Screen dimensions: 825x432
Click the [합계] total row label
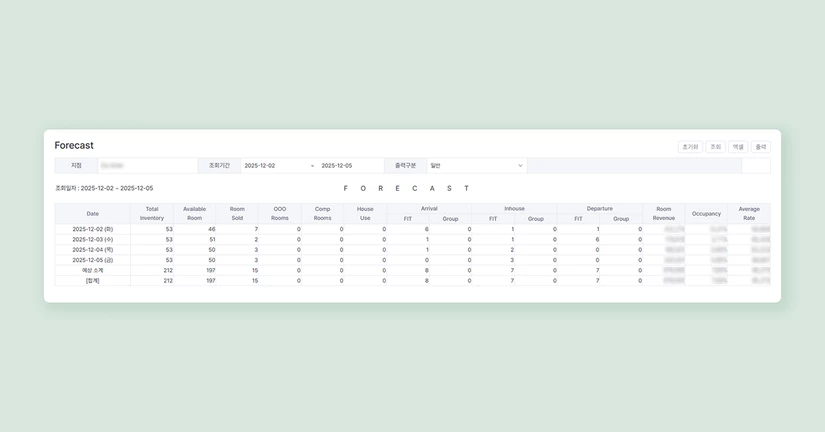point(93,280)
